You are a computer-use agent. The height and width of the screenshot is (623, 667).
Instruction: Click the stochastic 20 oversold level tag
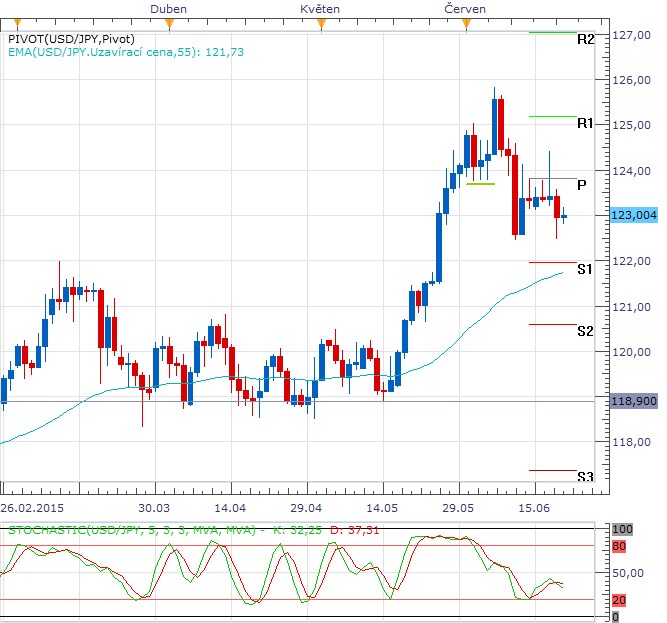[619, 600]
